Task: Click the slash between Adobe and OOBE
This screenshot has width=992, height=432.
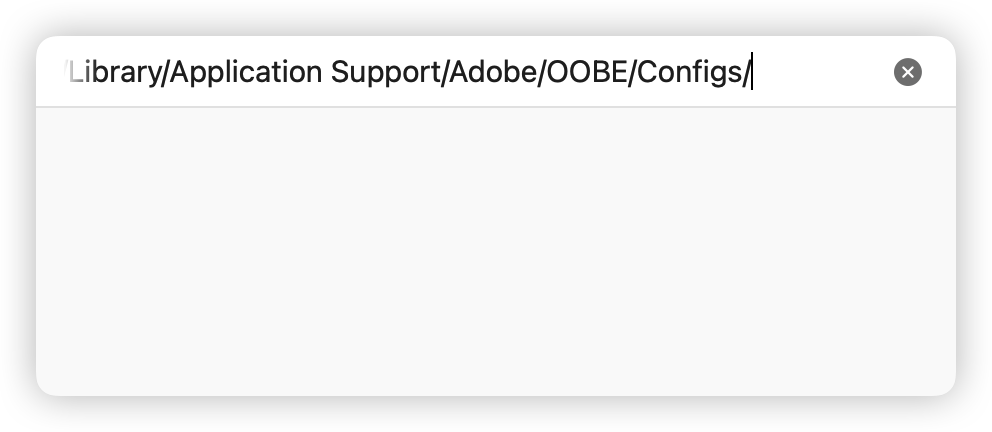Action: click(542, 72)
